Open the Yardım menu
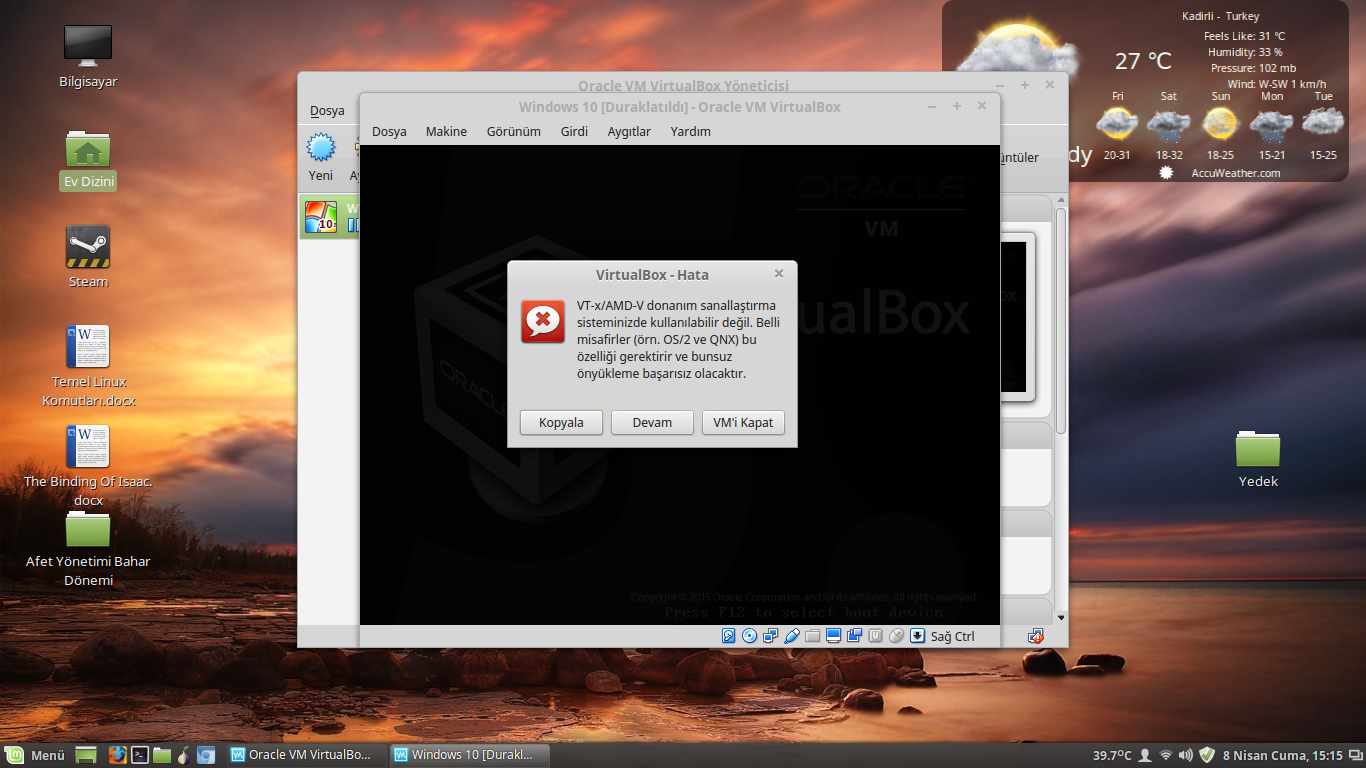 click(691, 131)
